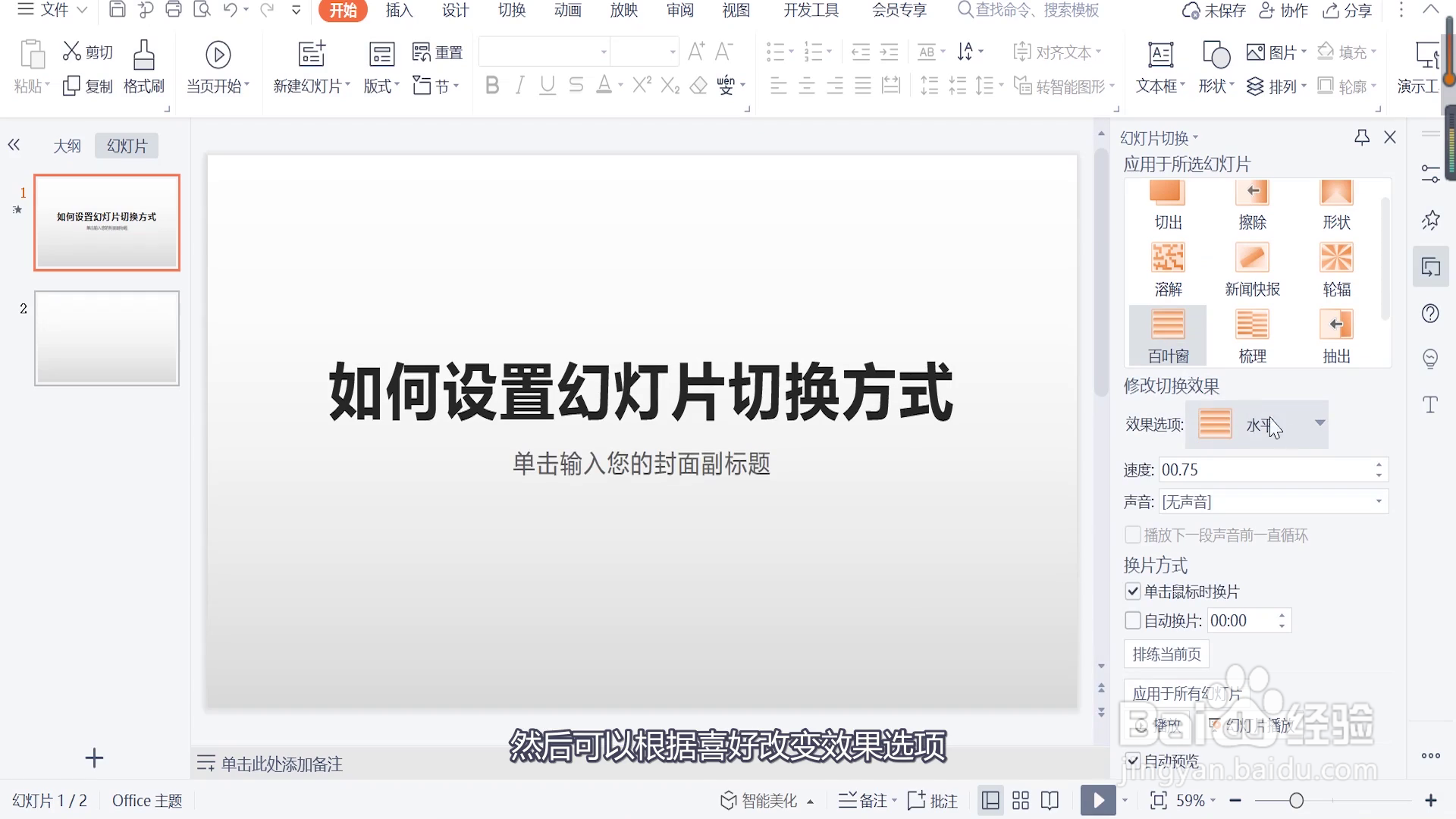Screen dimensions: 1456x819
Task: Click the 排练当前页 rehearse button
Action: click(1166, 654)
